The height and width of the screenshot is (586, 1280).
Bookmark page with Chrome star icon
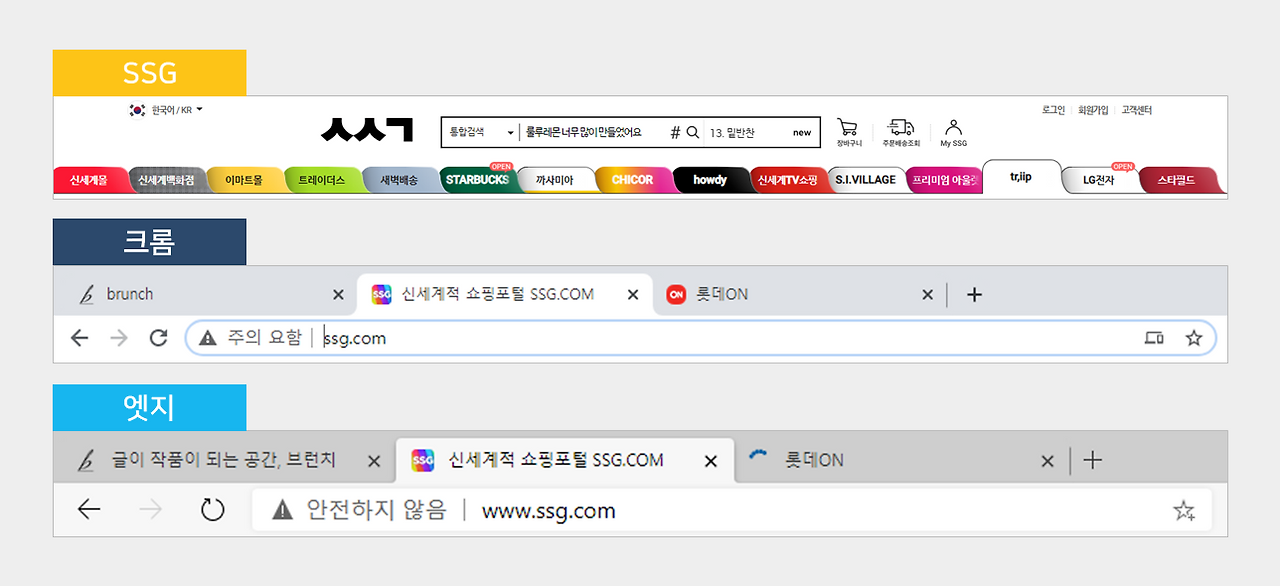click(1193, 338)
